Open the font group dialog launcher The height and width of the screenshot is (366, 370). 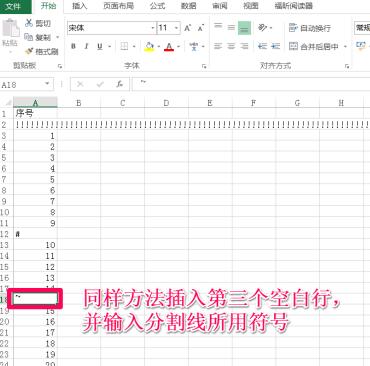click(x=204, y=66)
